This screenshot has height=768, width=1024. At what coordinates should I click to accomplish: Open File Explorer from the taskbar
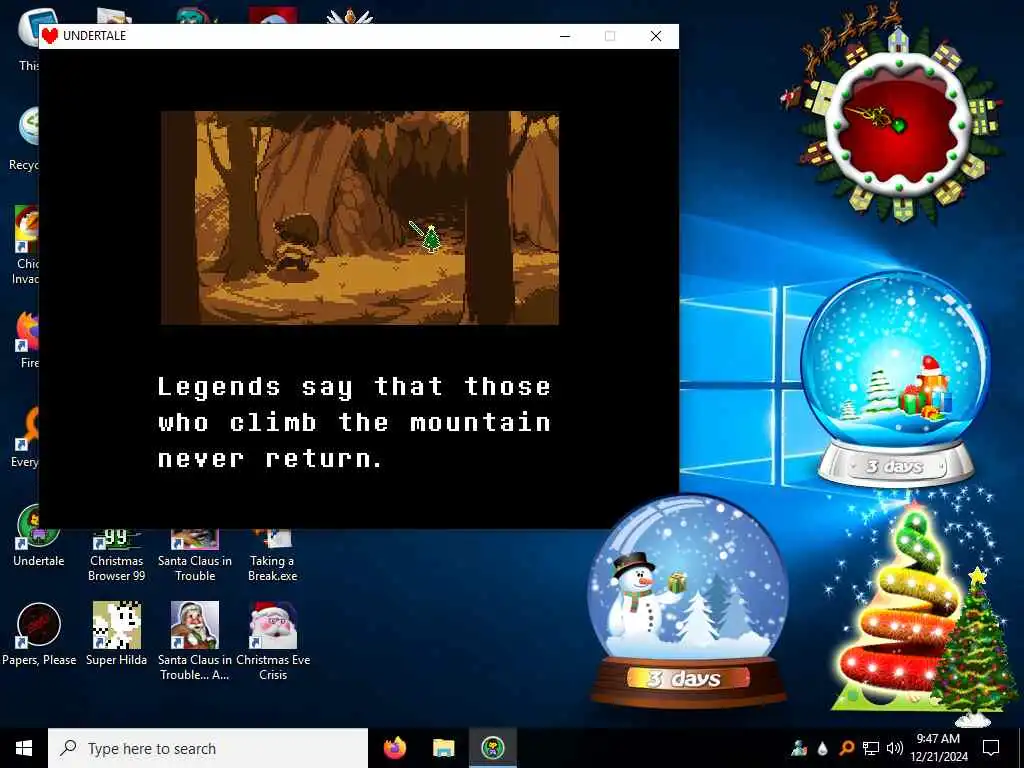pyautogui.click(x=443, y=748)
